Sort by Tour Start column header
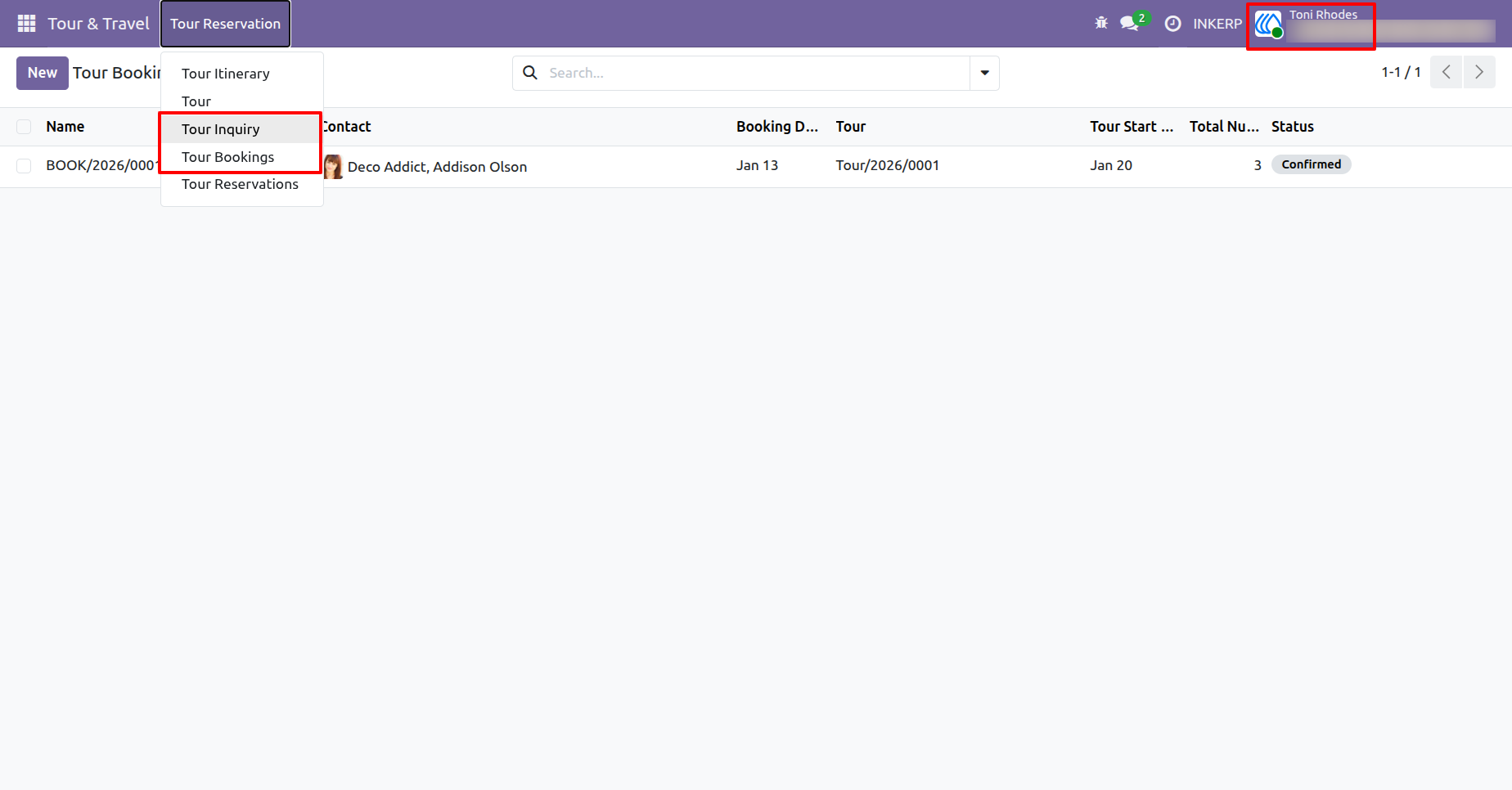 point(1132,127)
